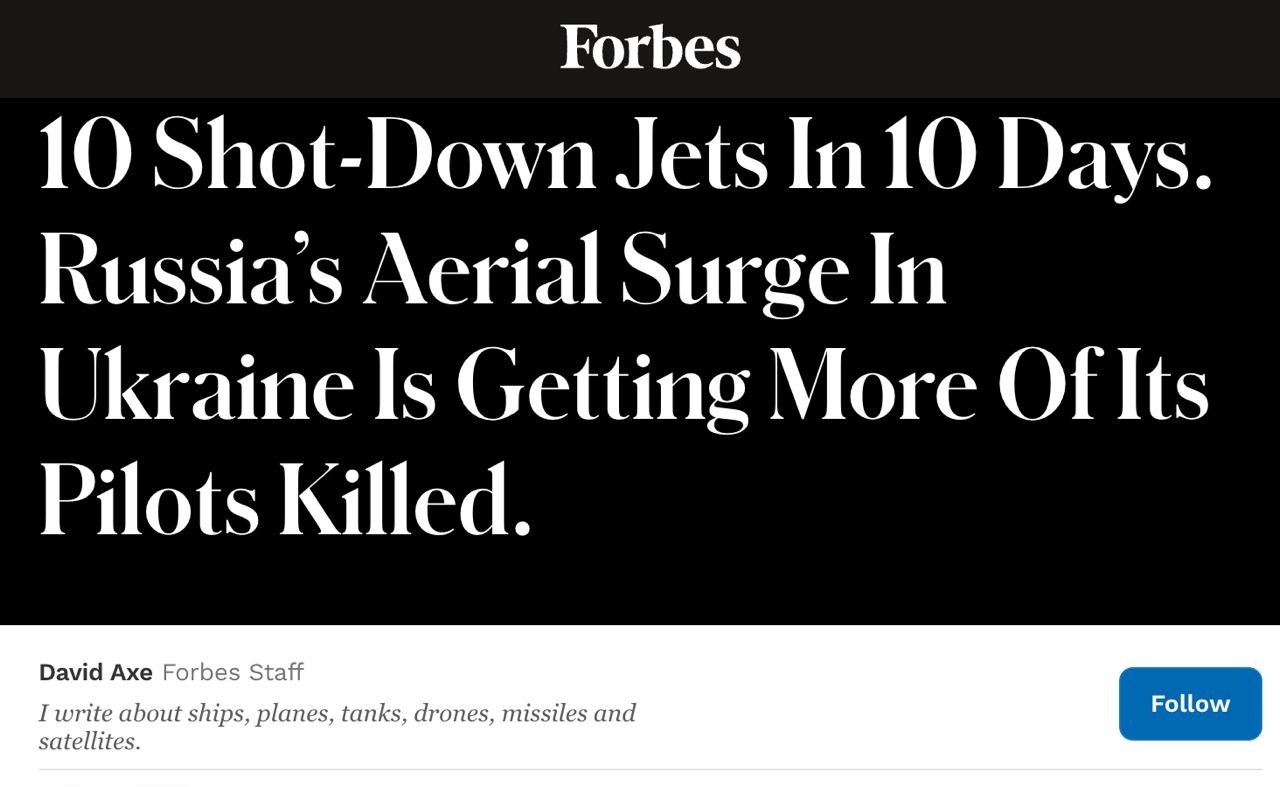This screenshot has width=1280, height=787.
Task: Click the italic author bio starting "I write about"
Action: (337, 714)
